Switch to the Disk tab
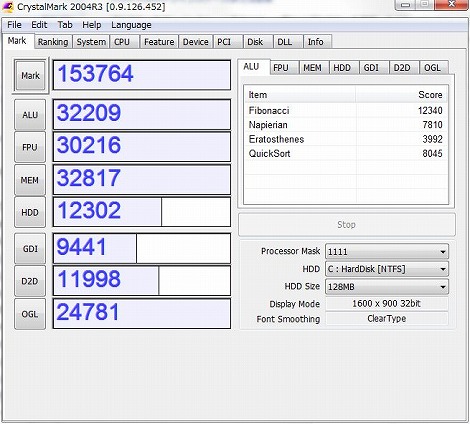The image size is (470, 424). 258,42
